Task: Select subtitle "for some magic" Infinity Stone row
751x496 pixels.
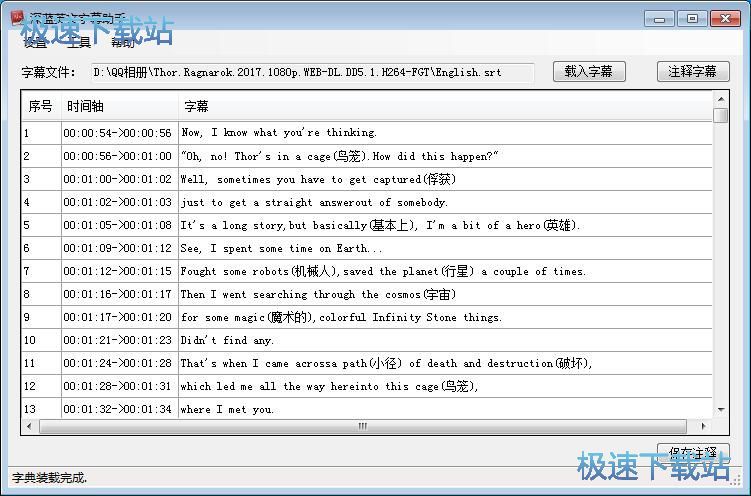Action: [x=445, y=317]
